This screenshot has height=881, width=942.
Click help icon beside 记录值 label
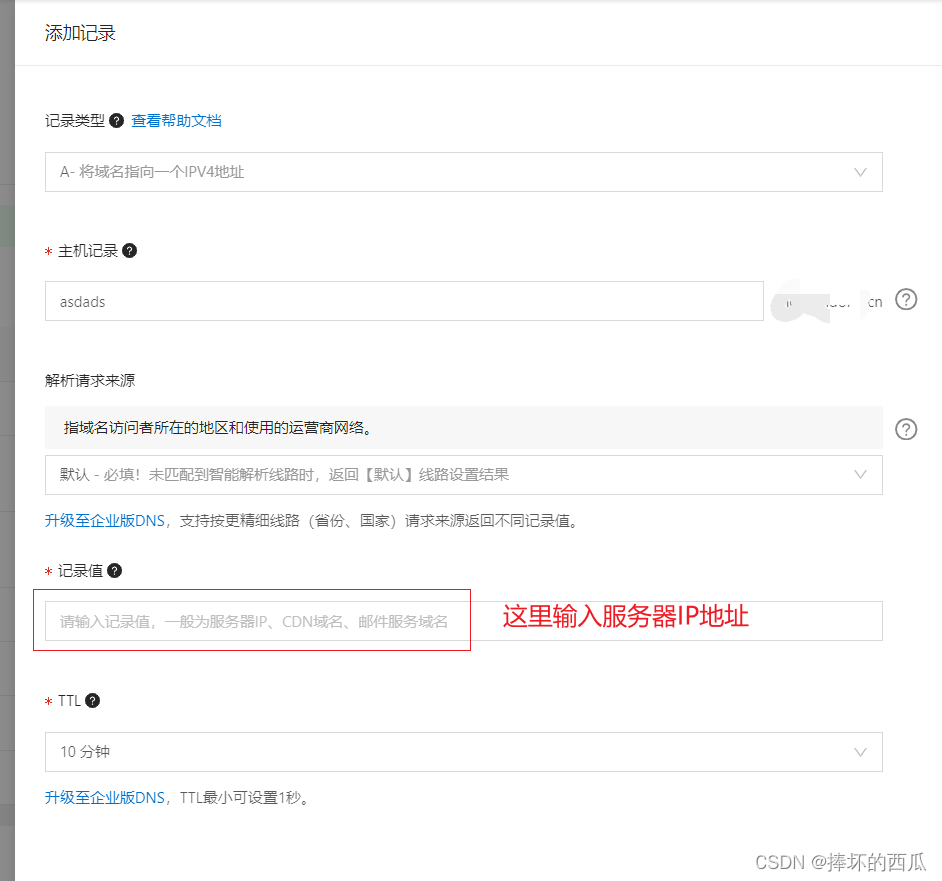[114, 570]
